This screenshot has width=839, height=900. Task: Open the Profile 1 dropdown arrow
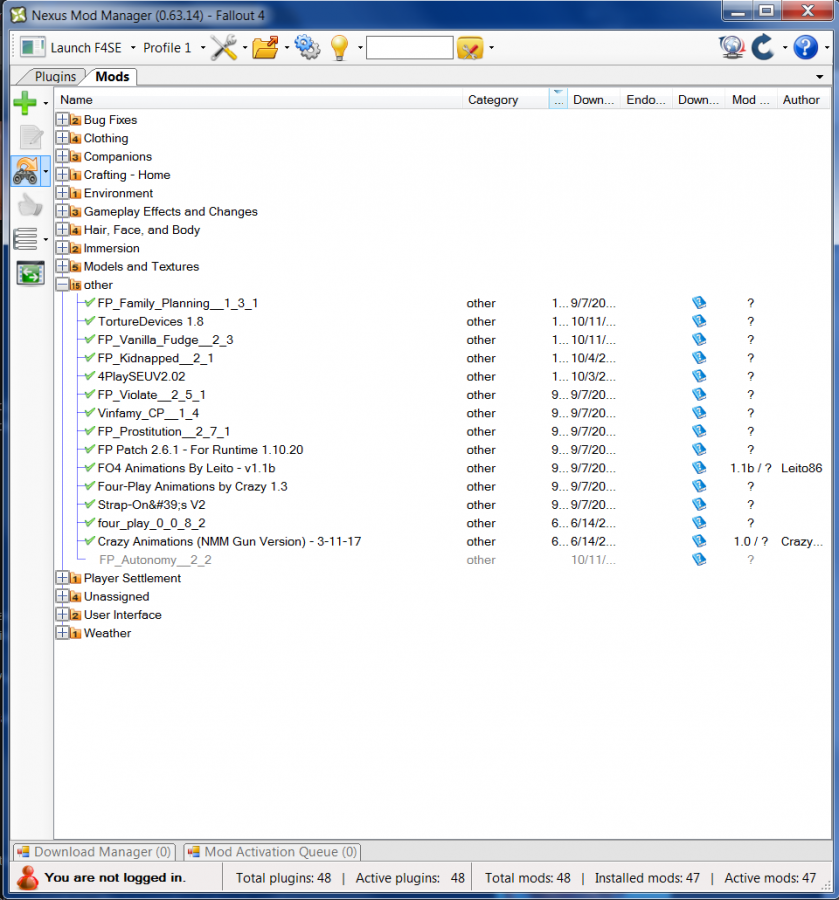(x=203, y=48)
